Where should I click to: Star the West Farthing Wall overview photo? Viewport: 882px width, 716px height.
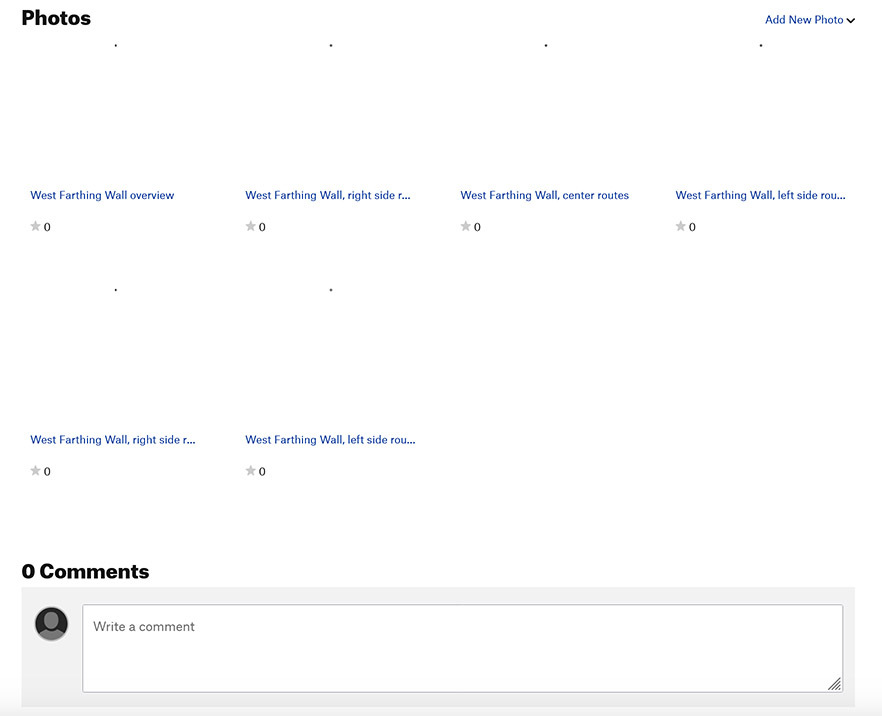[36, 227]
